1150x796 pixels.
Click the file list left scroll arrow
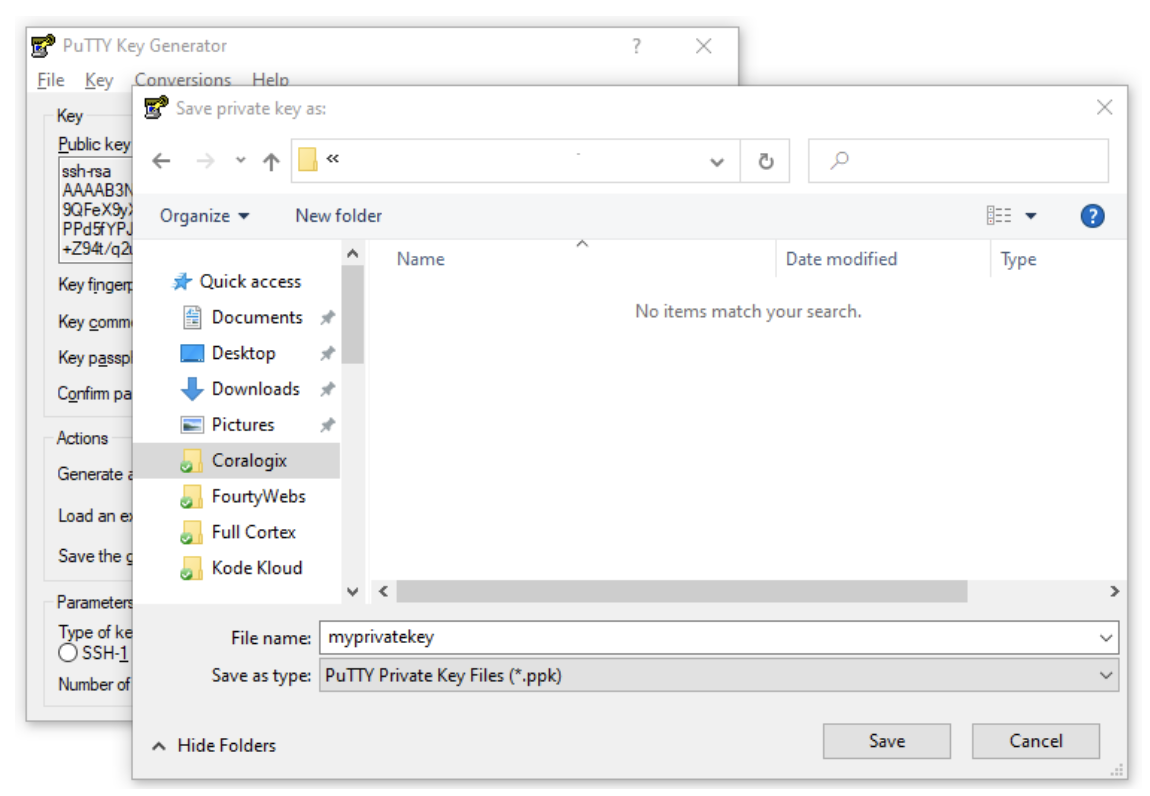384,591
